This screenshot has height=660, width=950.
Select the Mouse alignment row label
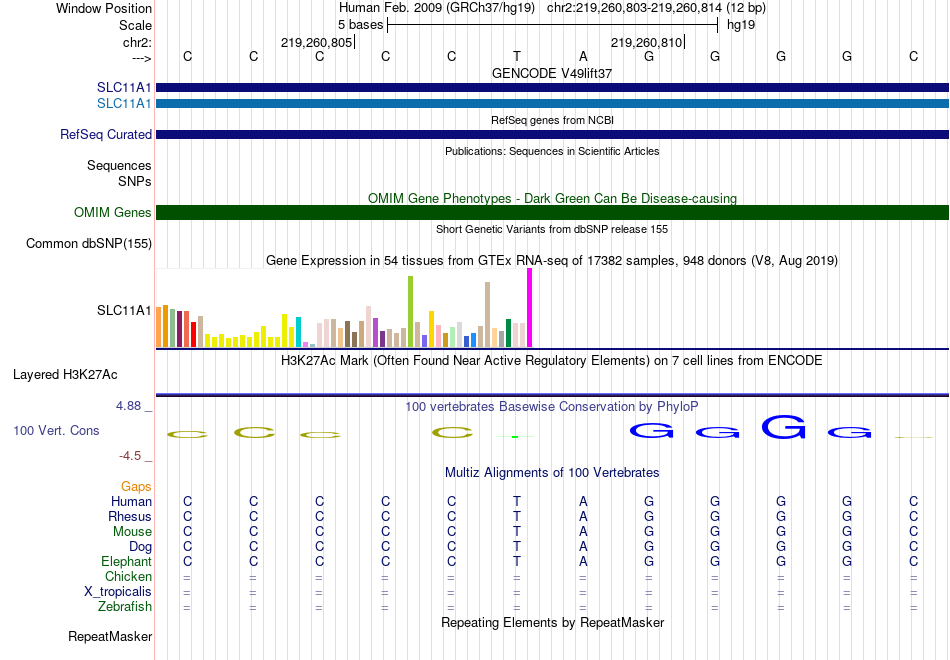point(132,532)
